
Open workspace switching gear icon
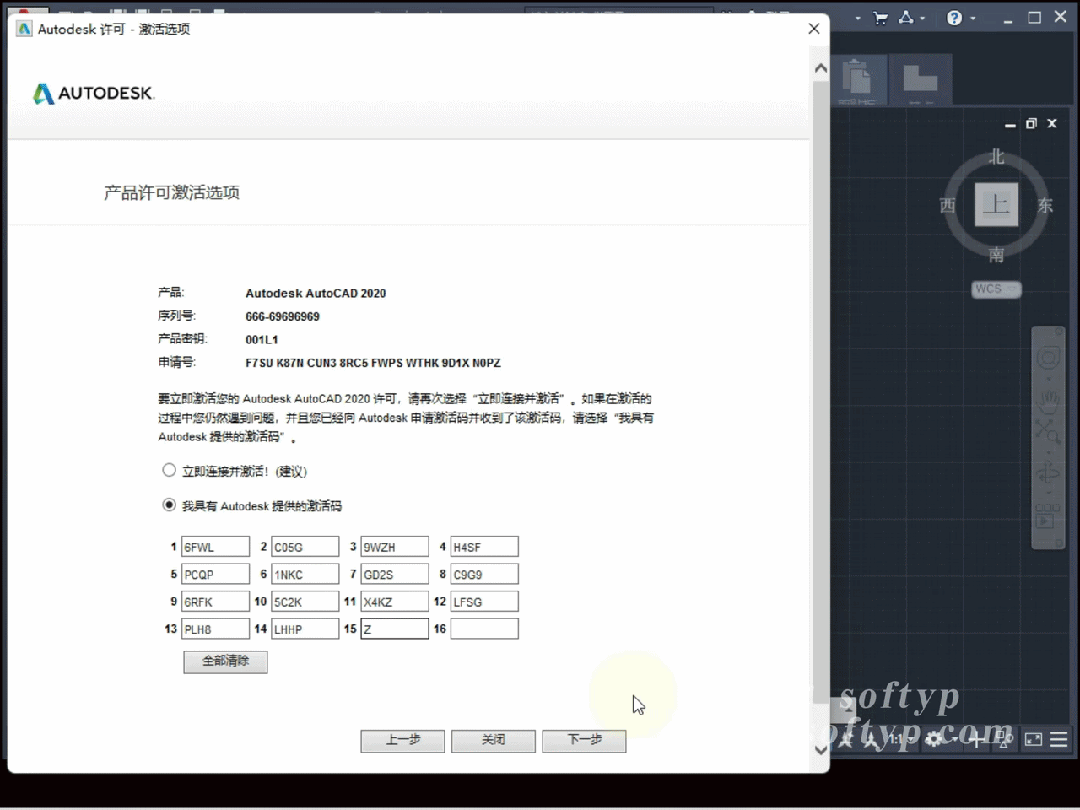[x=934, y=739]
